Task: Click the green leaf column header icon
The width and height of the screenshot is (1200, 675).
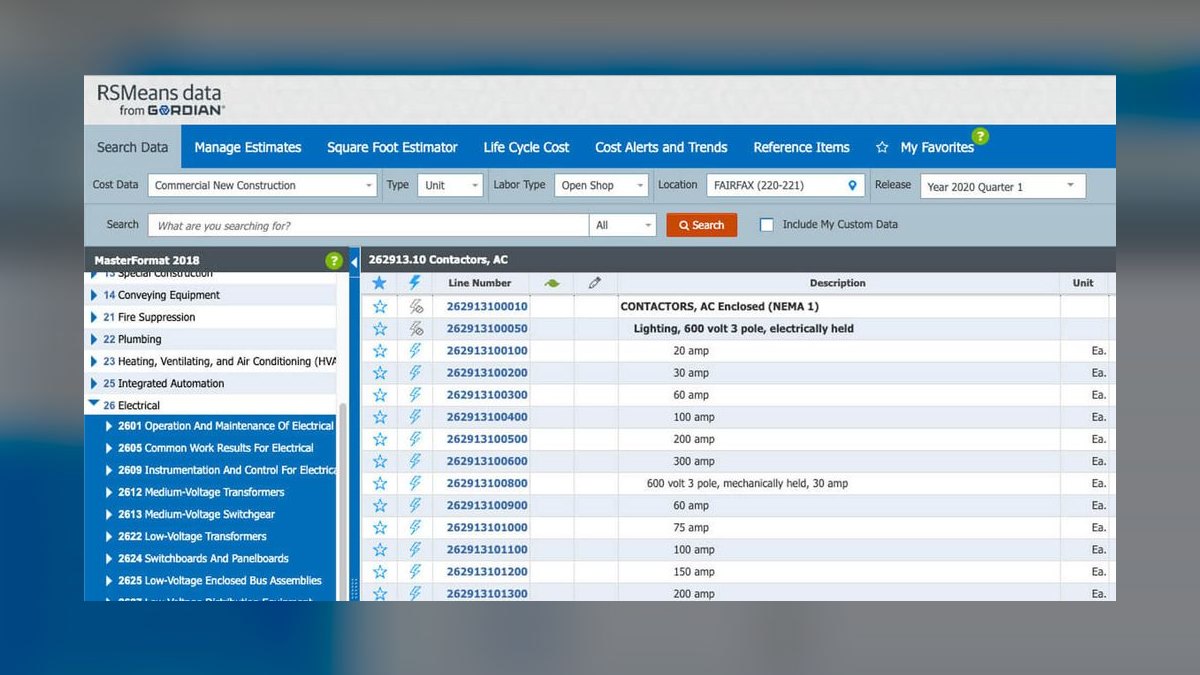Action: point(552,283)
